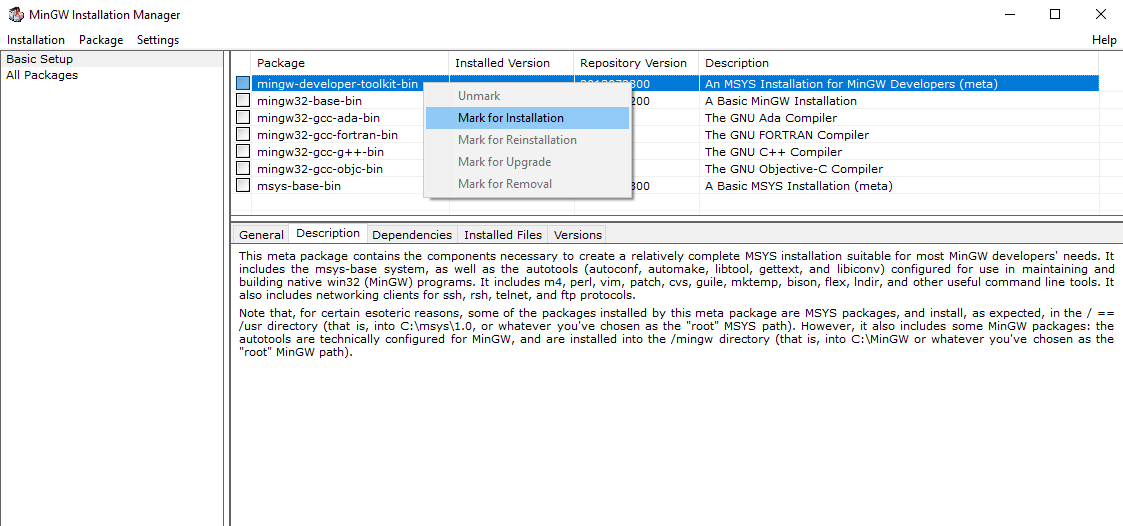The image size is (1123, 526).
Task: Select All Packages in left pane
Action: [42, 75]
